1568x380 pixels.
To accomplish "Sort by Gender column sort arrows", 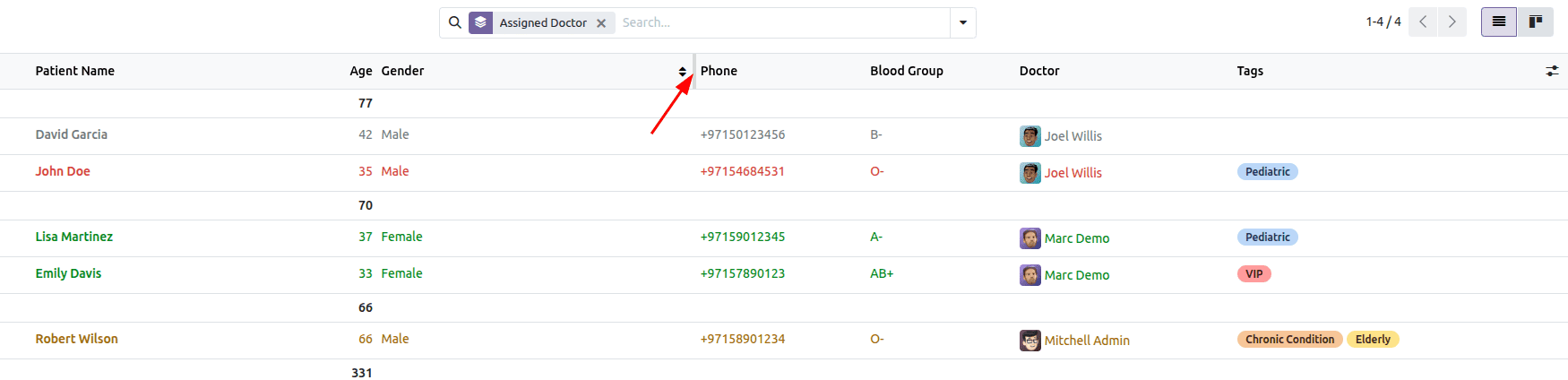I will tap(682, 72).
